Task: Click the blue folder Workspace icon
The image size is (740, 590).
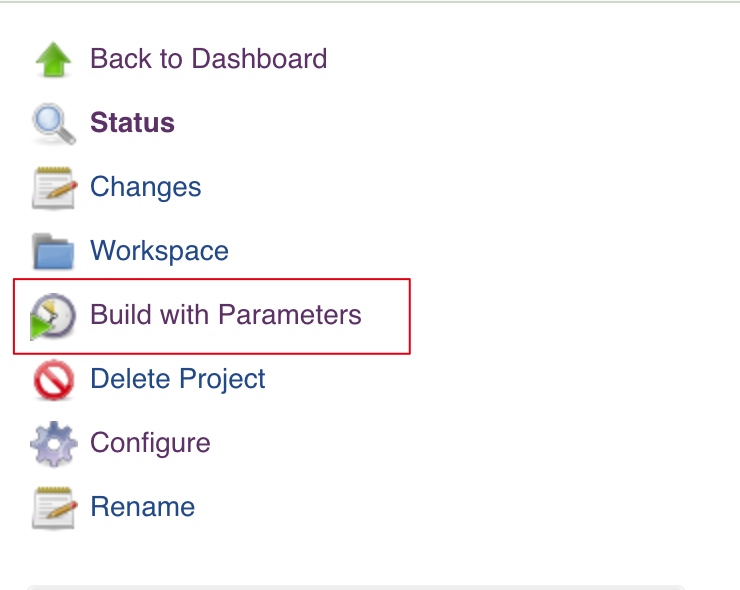Action: (x=53, y=252)
